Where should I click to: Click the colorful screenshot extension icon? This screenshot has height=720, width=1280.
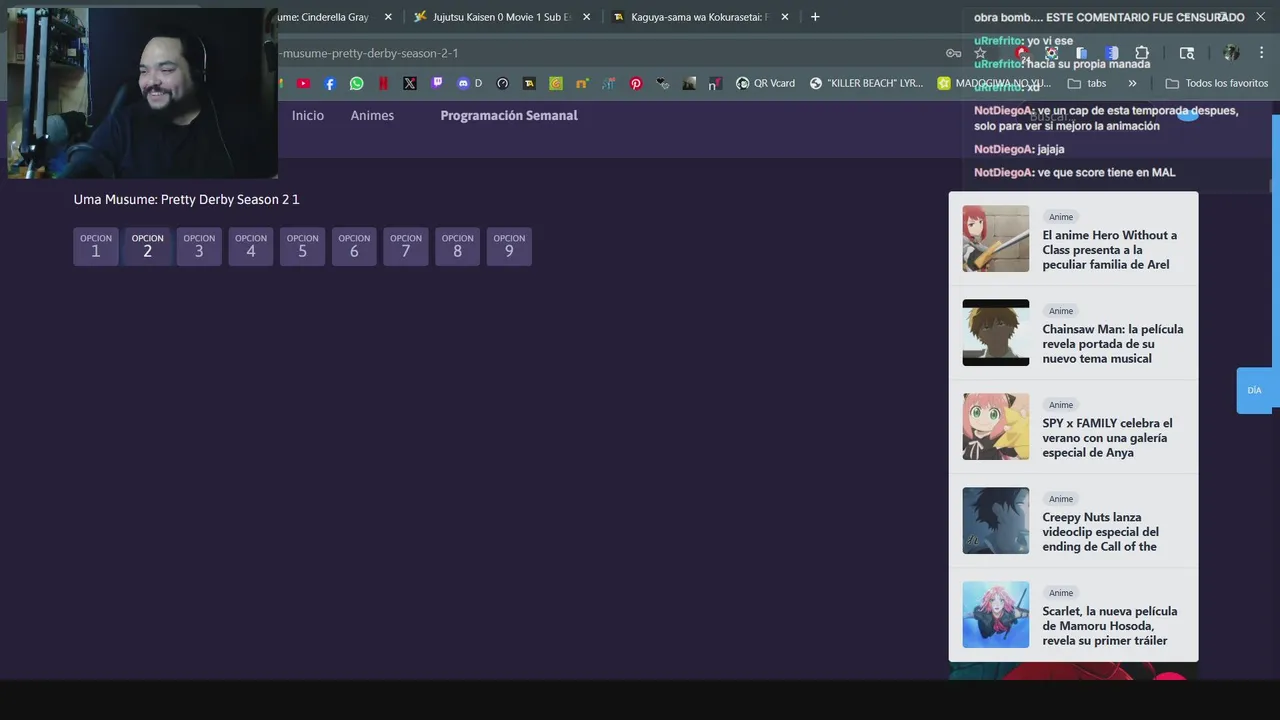click(1051, 53)
